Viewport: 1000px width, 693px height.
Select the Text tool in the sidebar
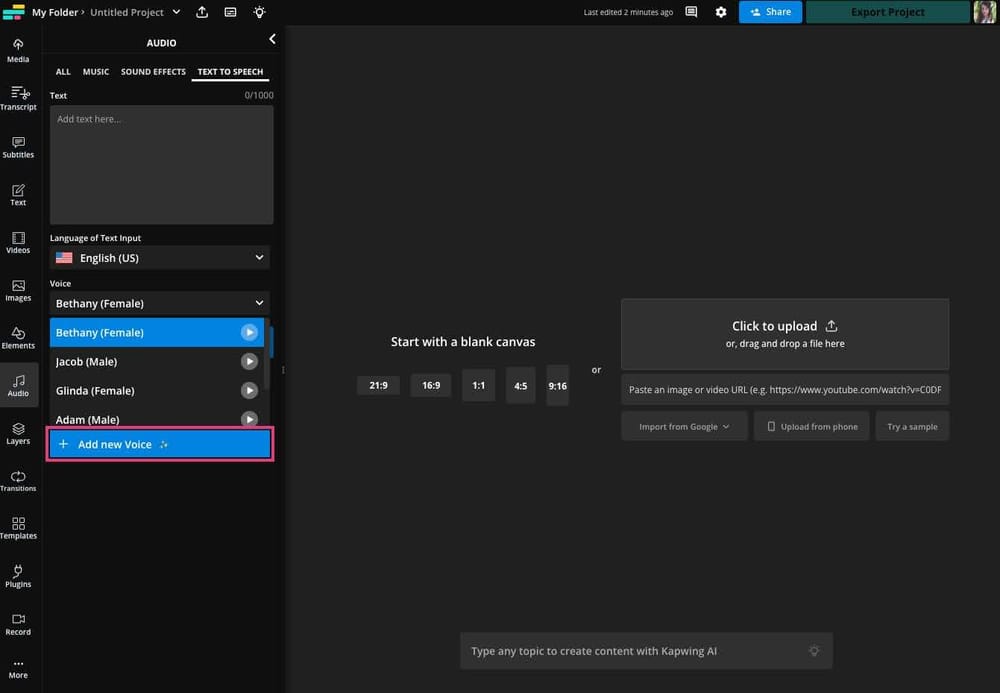(18, 194)
